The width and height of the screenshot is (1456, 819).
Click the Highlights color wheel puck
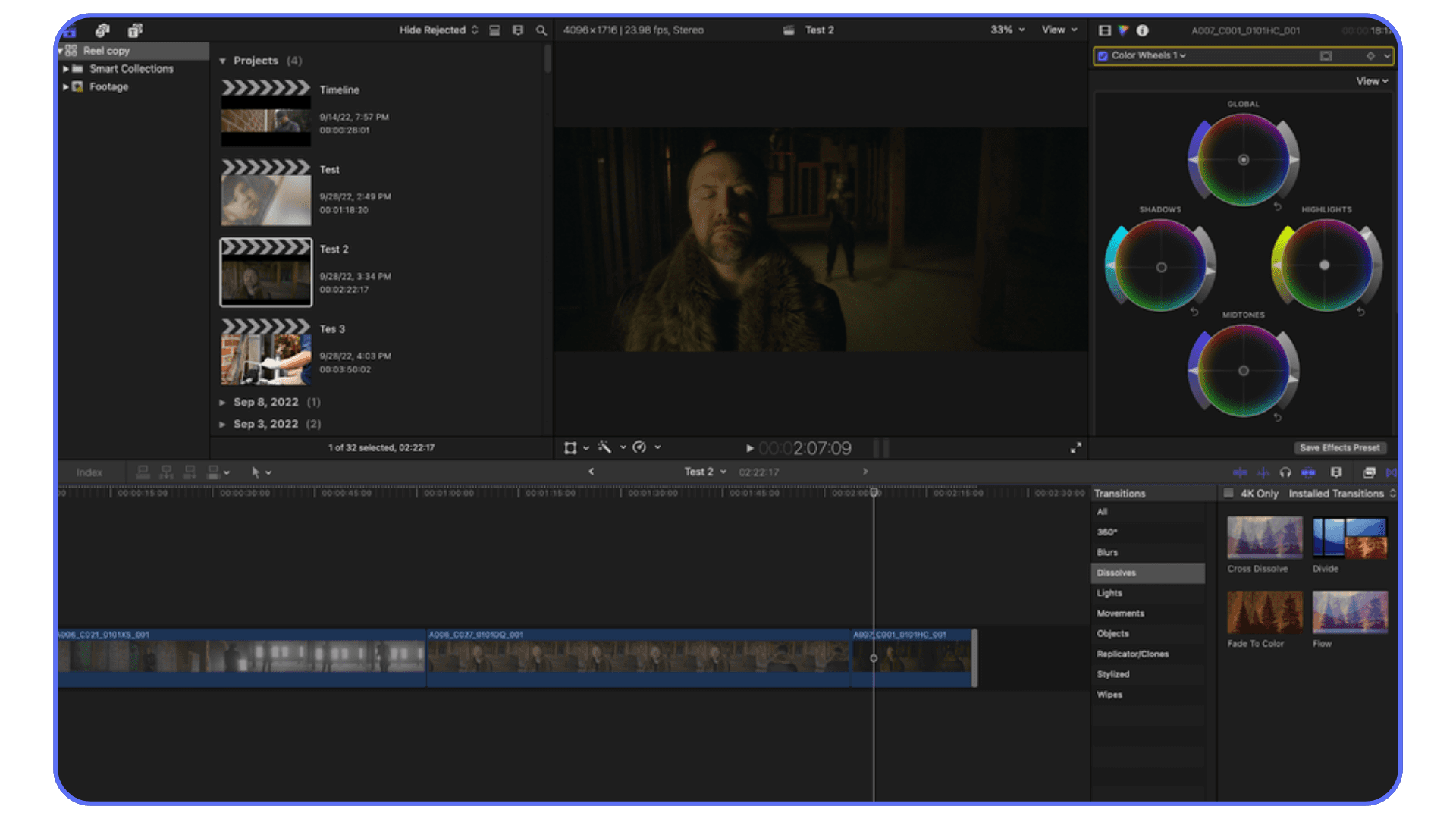click(x=1325, y=265)
